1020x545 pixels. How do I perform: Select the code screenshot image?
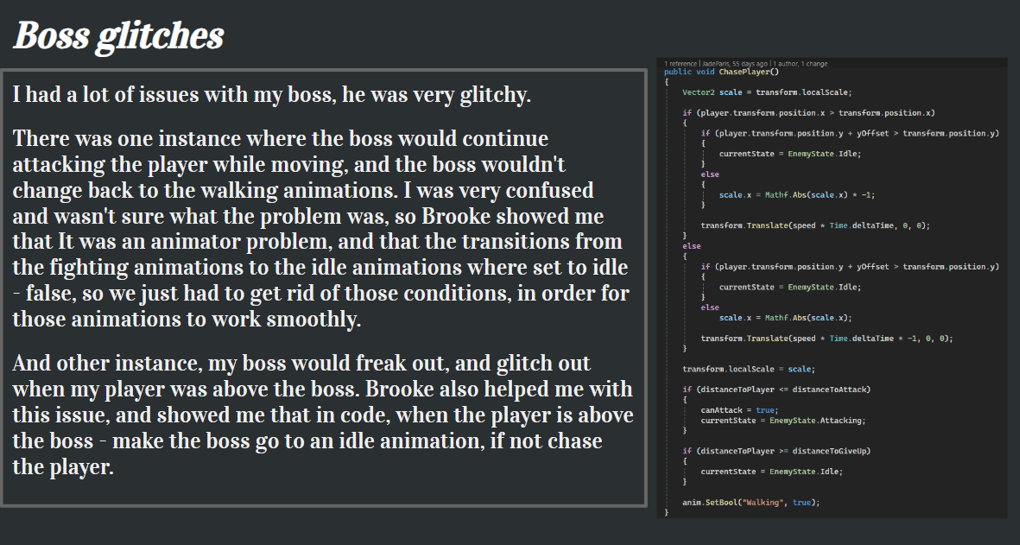pyautogui.click(x=832, y=287)
